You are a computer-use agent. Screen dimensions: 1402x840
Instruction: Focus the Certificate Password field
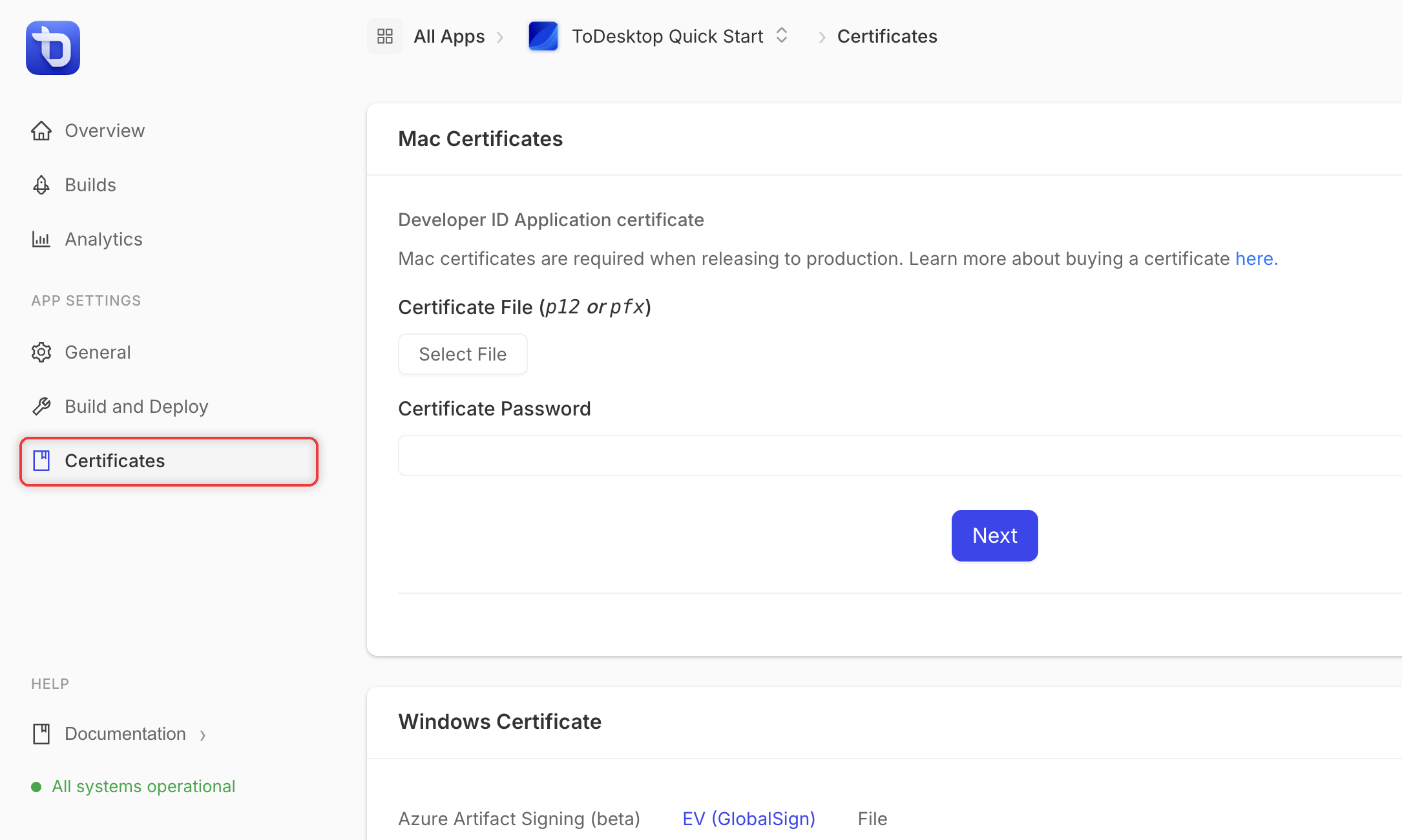point(900,456)
